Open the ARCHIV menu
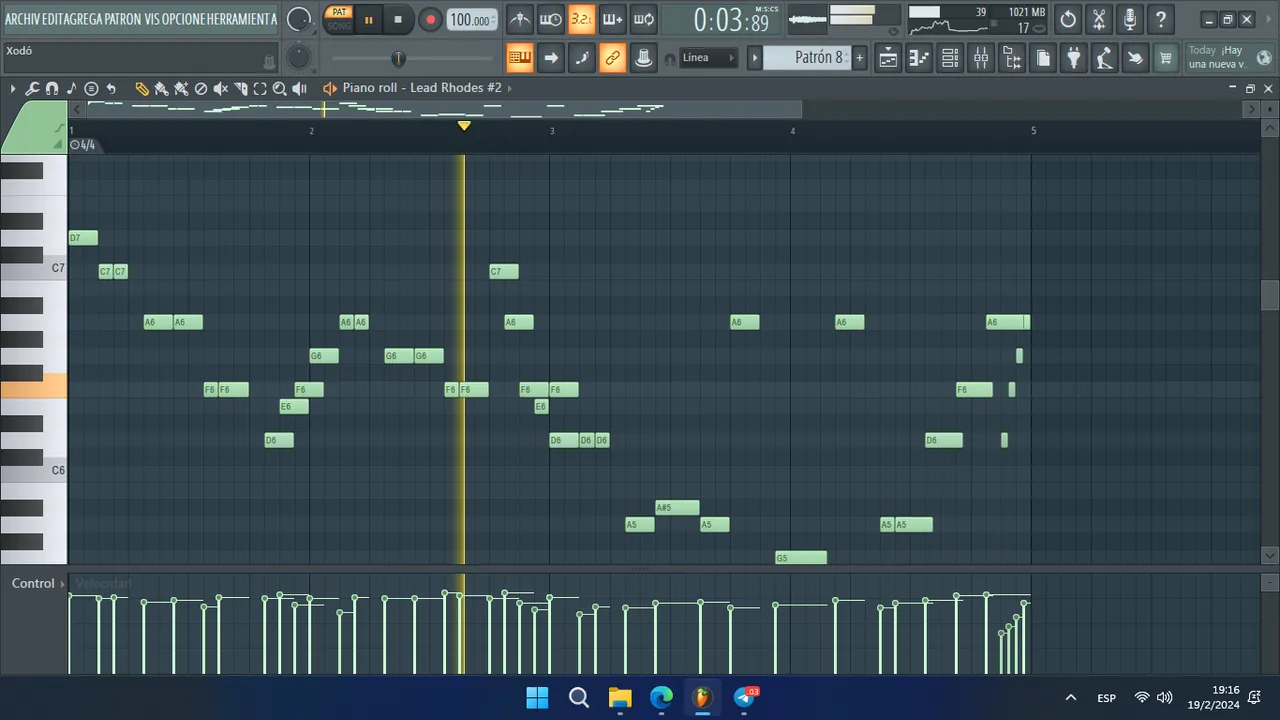 point(23,19)
